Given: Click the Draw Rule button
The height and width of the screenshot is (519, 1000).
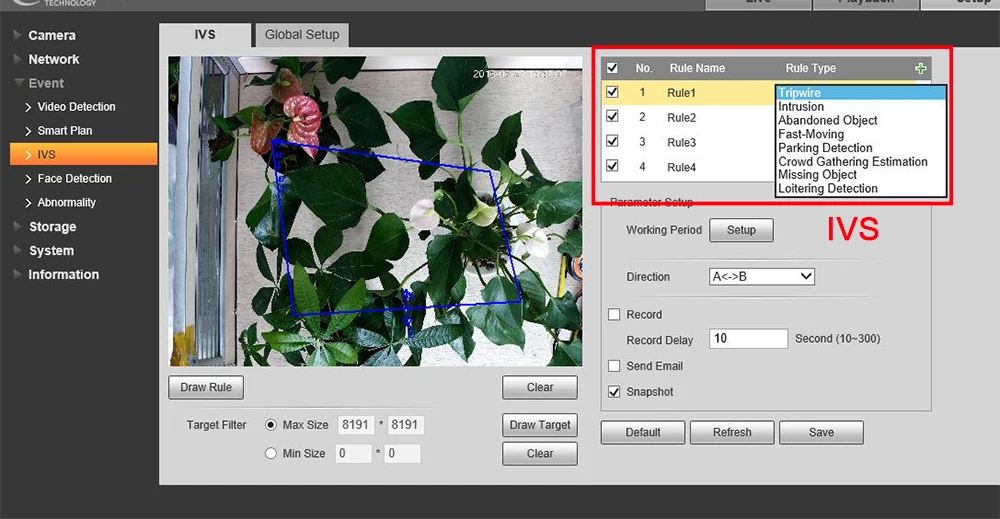Looking at the screenshot, I should point(206,387).
